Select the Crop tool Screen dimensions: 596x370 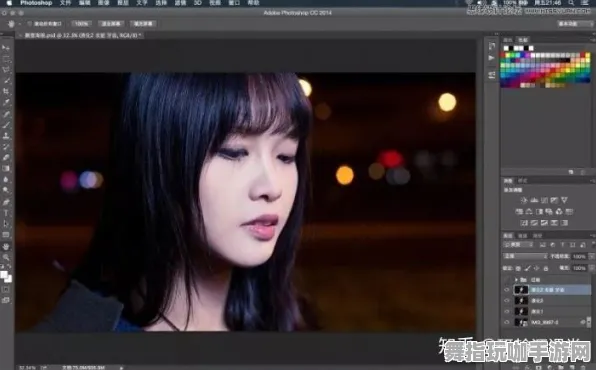[6, 92]
